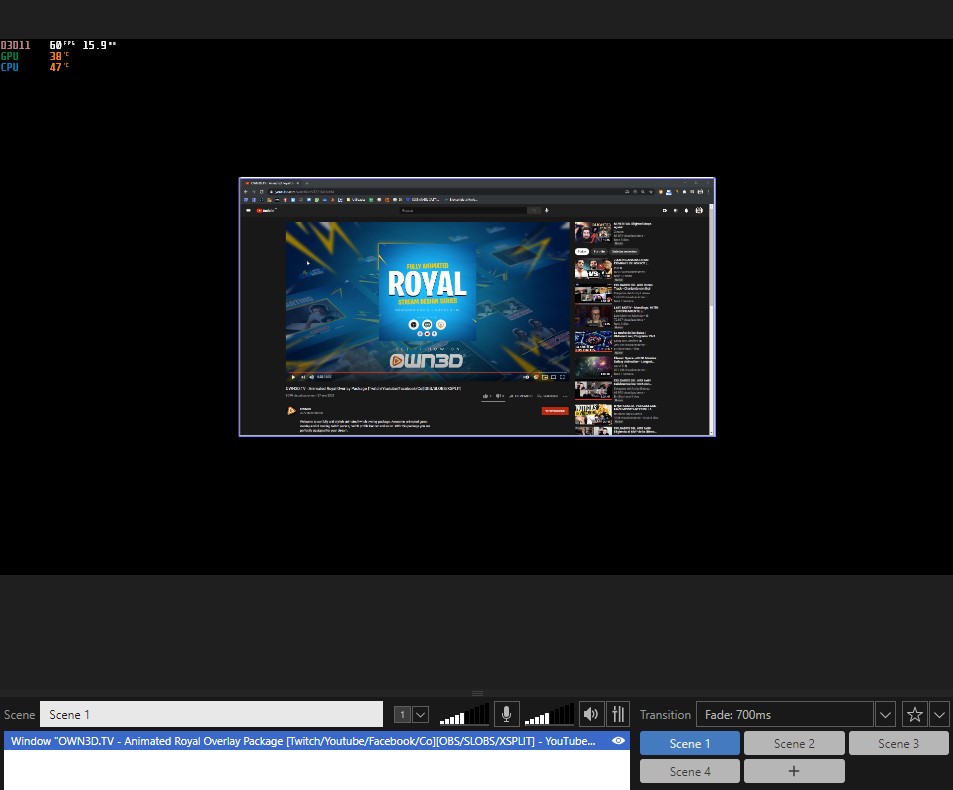Hide the OWN3D.TV window source via eye icon
This screenshot has height=790, width=953.
618,741
